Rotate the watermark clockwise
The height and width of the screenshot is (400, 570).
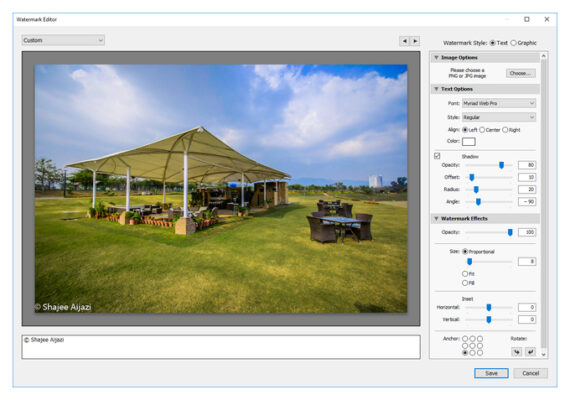point(530,352)
